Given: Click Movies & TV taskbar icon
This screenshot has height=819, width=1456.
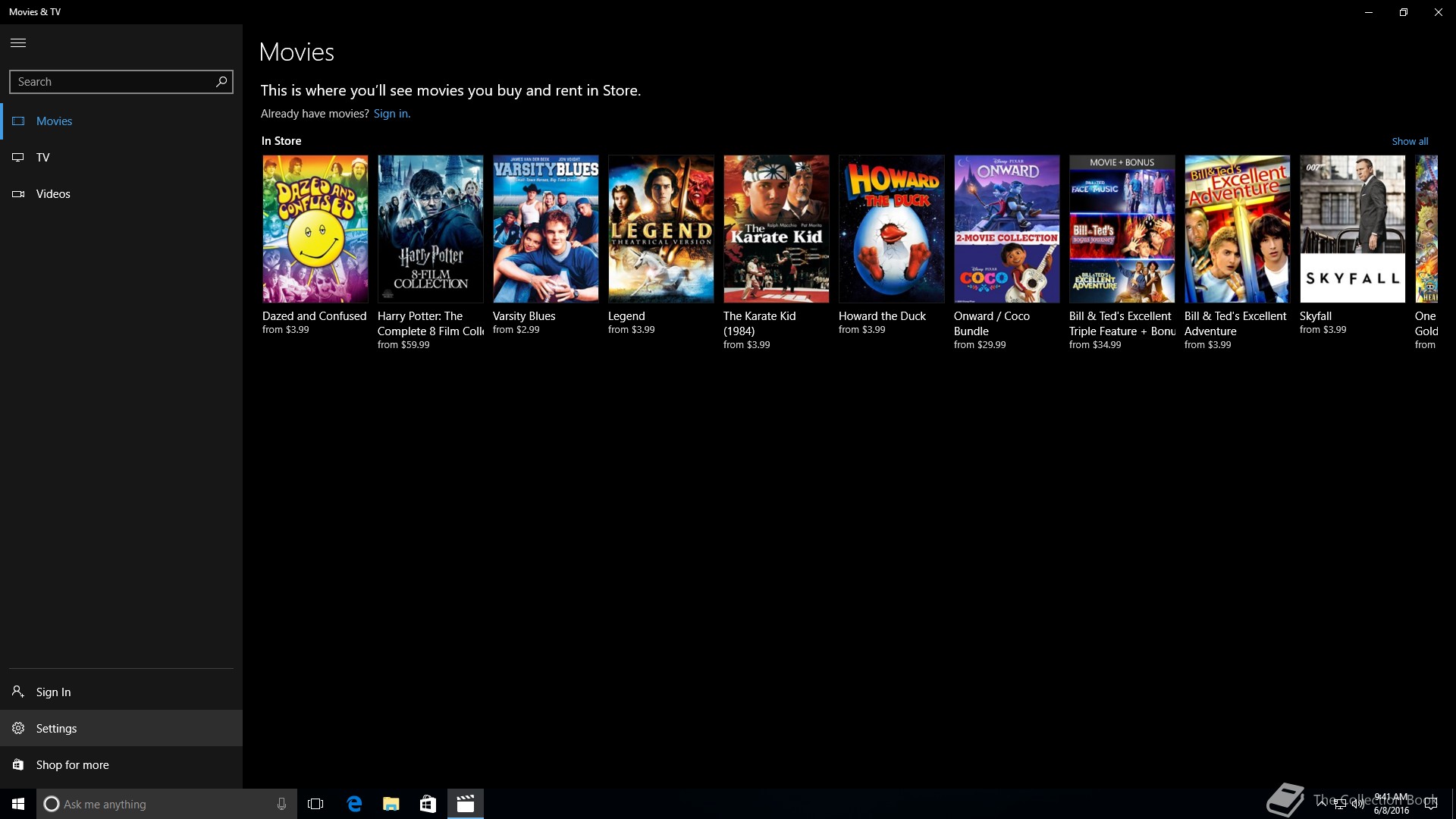Looking at the screenshot, I should [466, 804].
